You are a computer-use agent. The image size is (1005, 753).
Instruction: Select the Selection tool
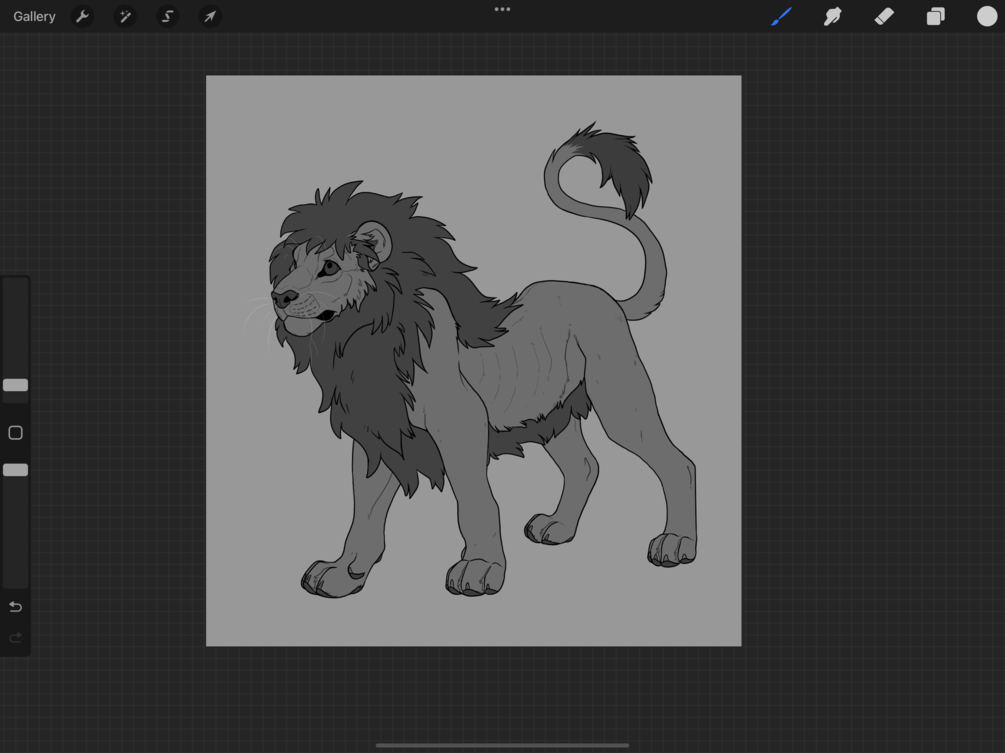pos(167,16)
